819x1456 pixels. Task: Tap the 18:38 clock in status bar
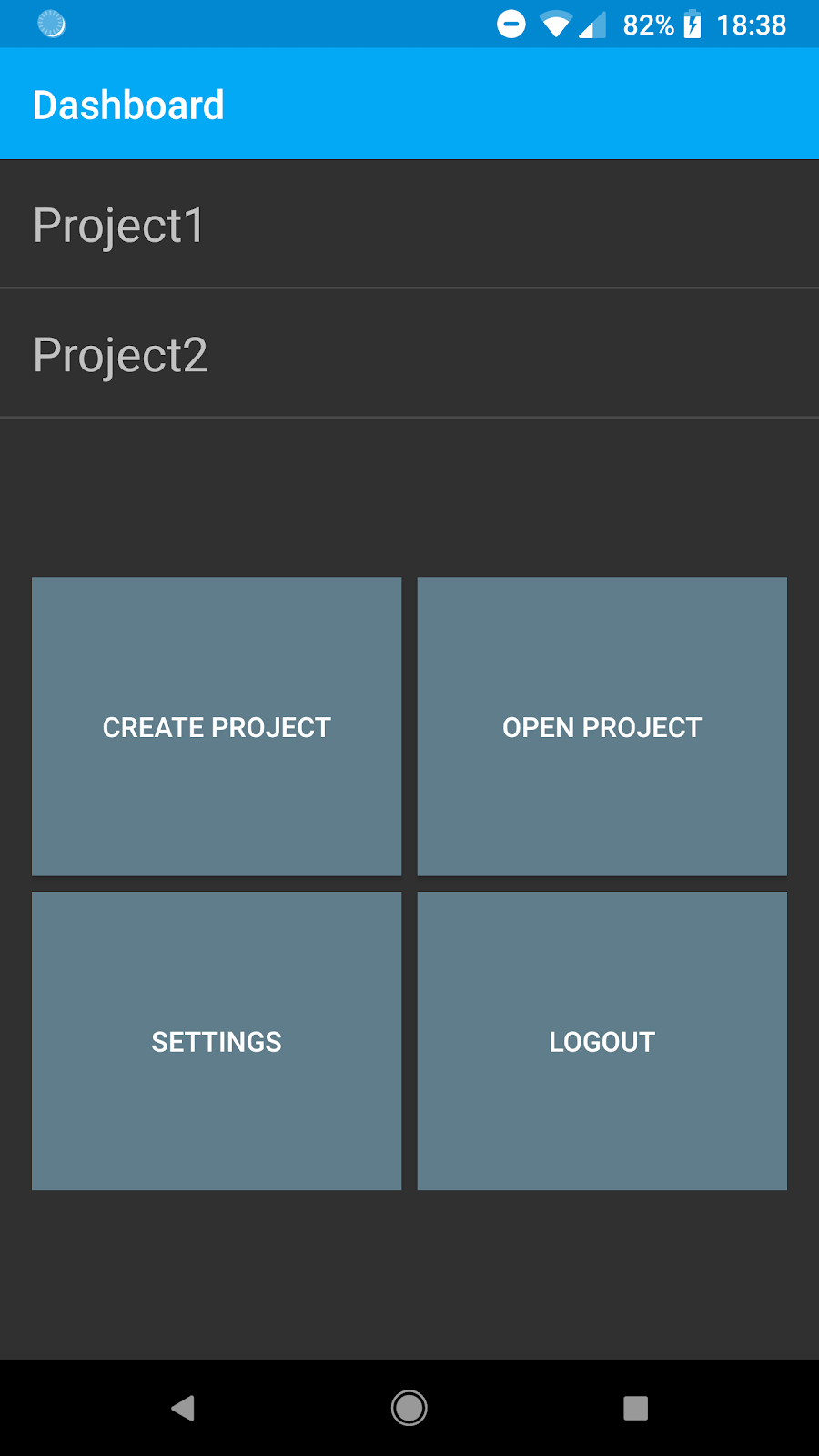point(751,25)
